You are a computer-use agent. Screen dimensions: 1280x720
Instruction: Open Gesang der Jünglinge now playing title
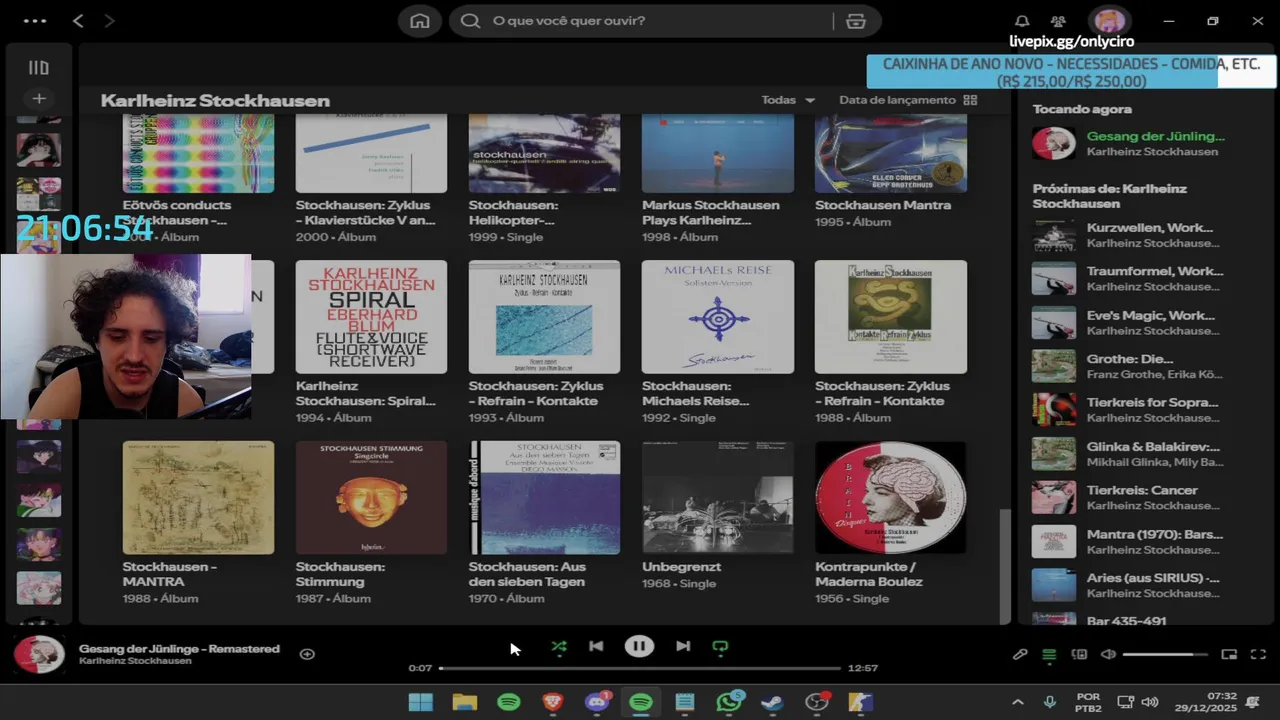[x=179, y=648]
